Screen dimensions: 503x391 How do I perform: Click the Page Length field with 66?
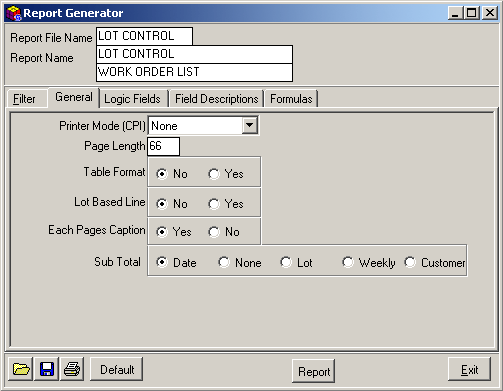[x=163, y=146]
